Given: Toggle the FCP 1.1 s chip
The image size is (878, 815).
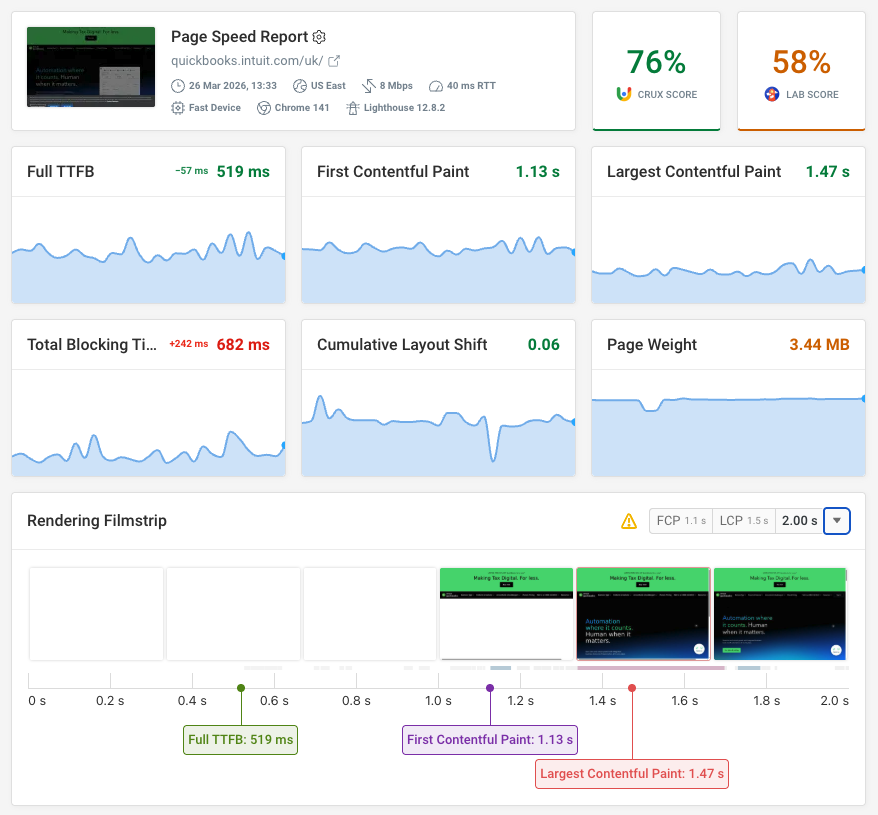Looking at the screenshot, I should pos(681,521).
